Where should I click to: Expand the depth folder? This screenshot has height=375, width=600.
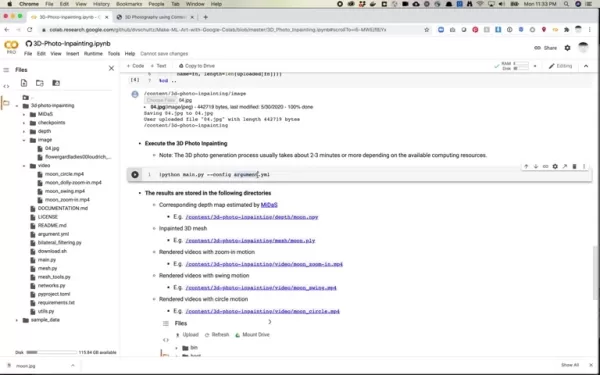click(24, 131)
